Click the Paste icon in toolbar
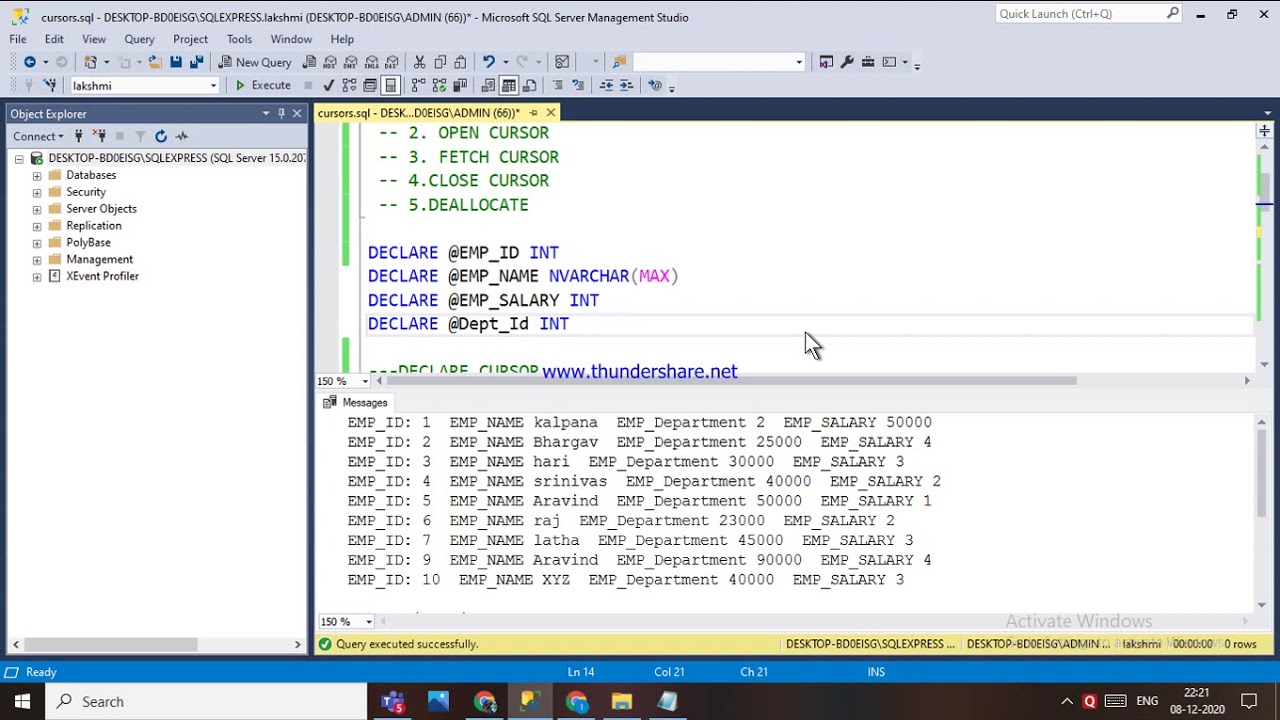Image resolution: width=1280 pixels, height=720 pixels. (x=460, y=62)
